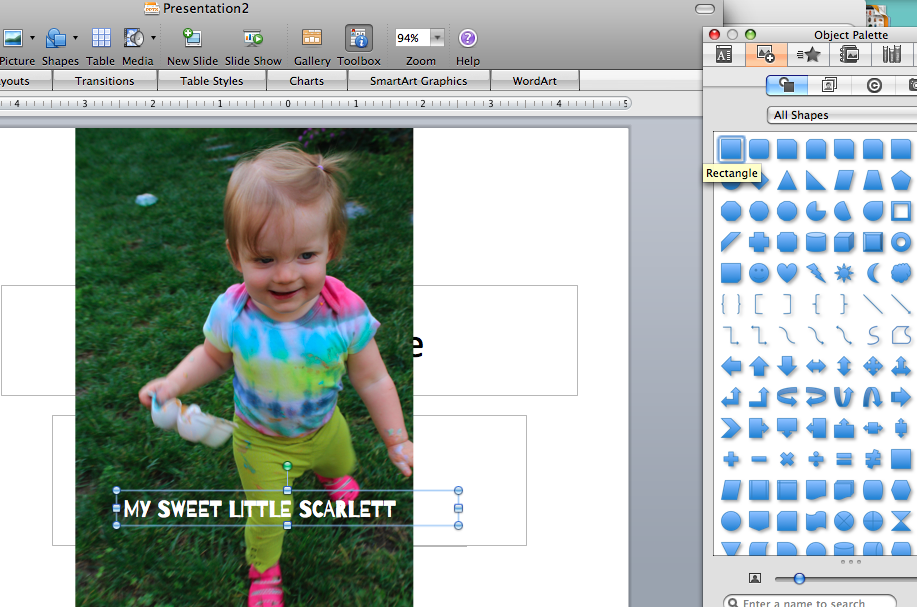Open the SmartArt Graphics tab
This screenshot has height=607, width=917.
[418, 81]
